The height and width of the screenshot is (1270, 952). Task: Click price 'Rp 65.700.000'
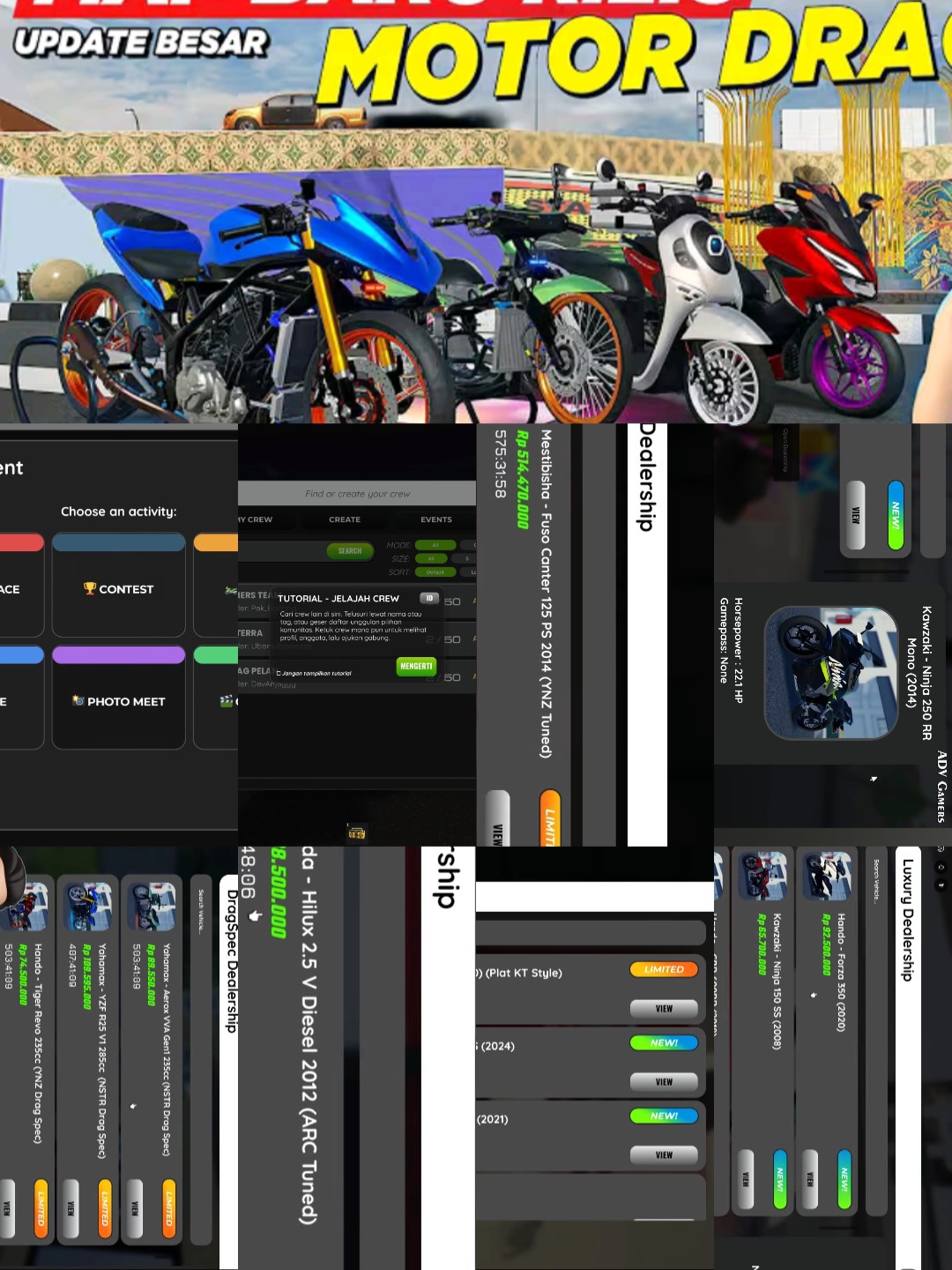tap(762, 945)
